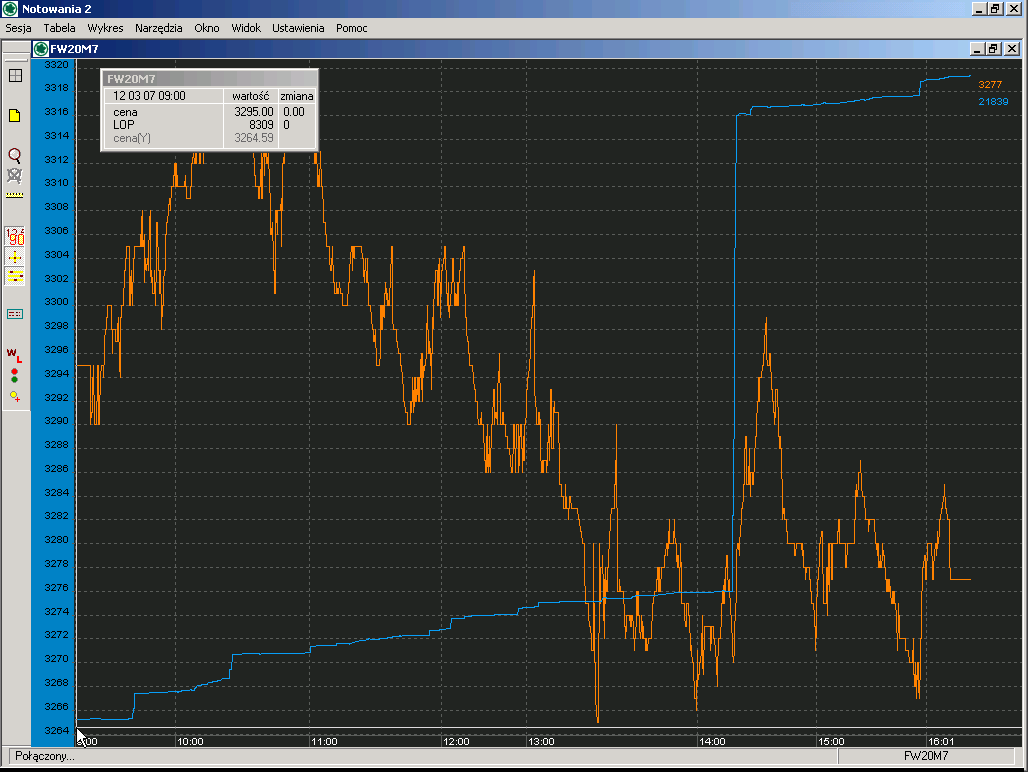The image size is (1028, 772).
Task: Open the Ustawienia menu
Action: pyautogui.click(x=298, y=28)
